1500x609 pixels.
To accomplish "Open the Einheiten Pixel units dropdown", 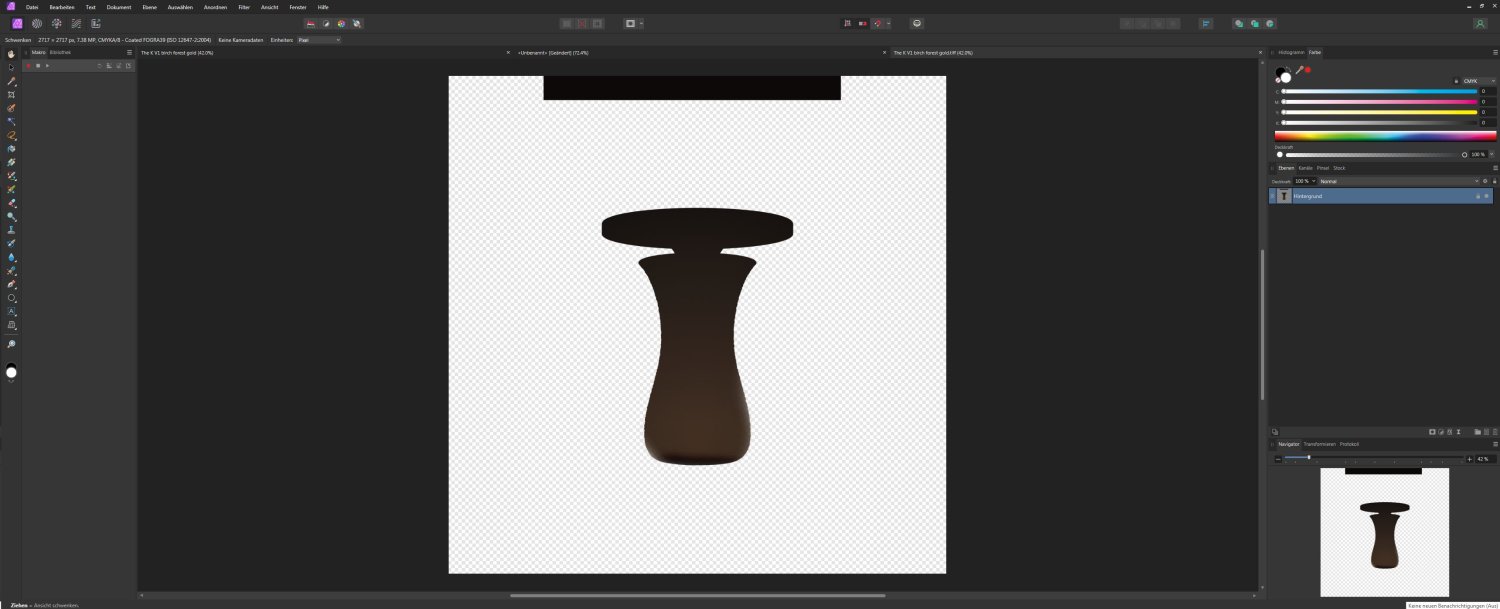I will pos(319,40).
